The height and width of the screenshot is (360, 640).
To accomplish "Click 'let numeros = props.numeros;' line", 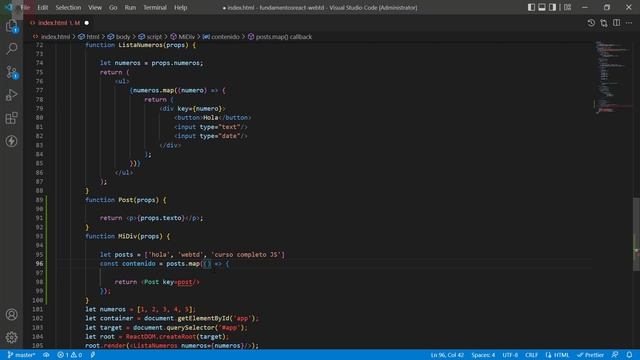I will (151, 63).
